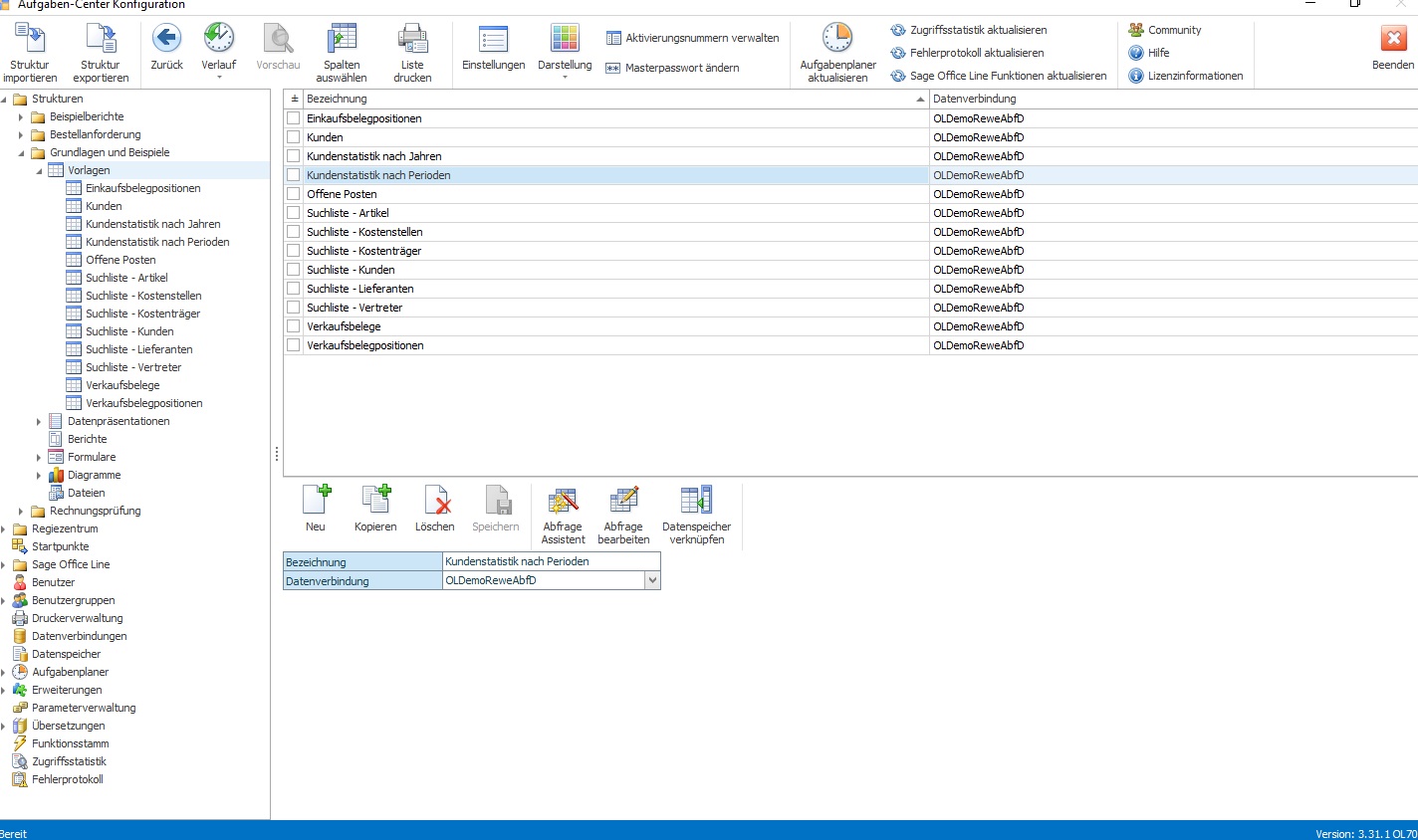Select checkbox of Kundenstatistik nach Perioden row
The width and height of the screenshot is (1418, 840).
click(294, 175)
